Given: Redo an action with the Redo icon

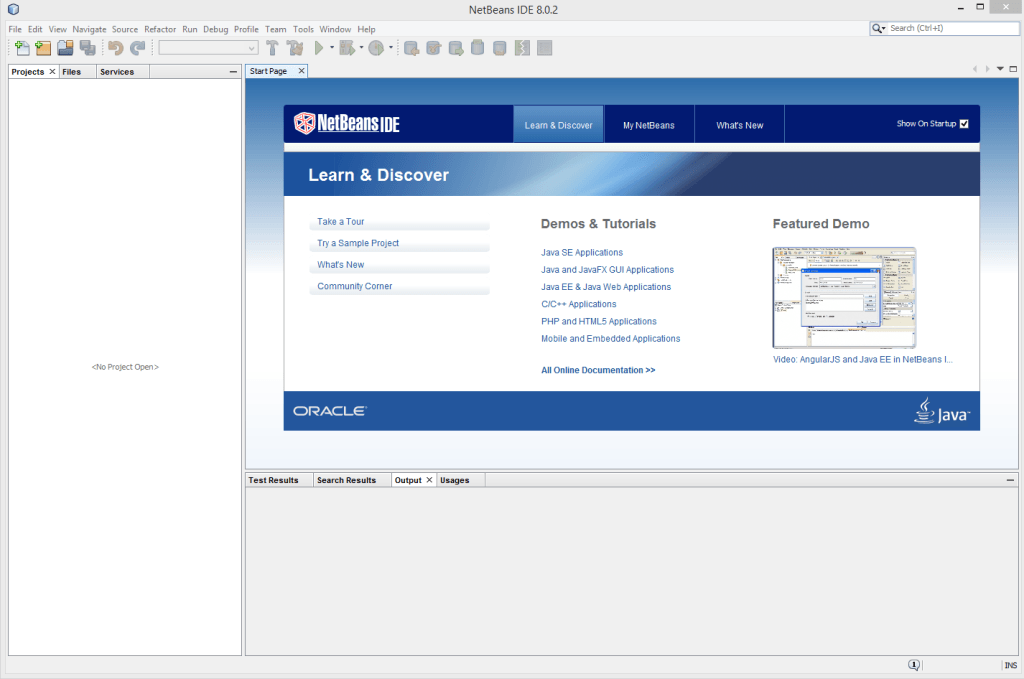Looking at the screenshot, I should coord(137,47).
